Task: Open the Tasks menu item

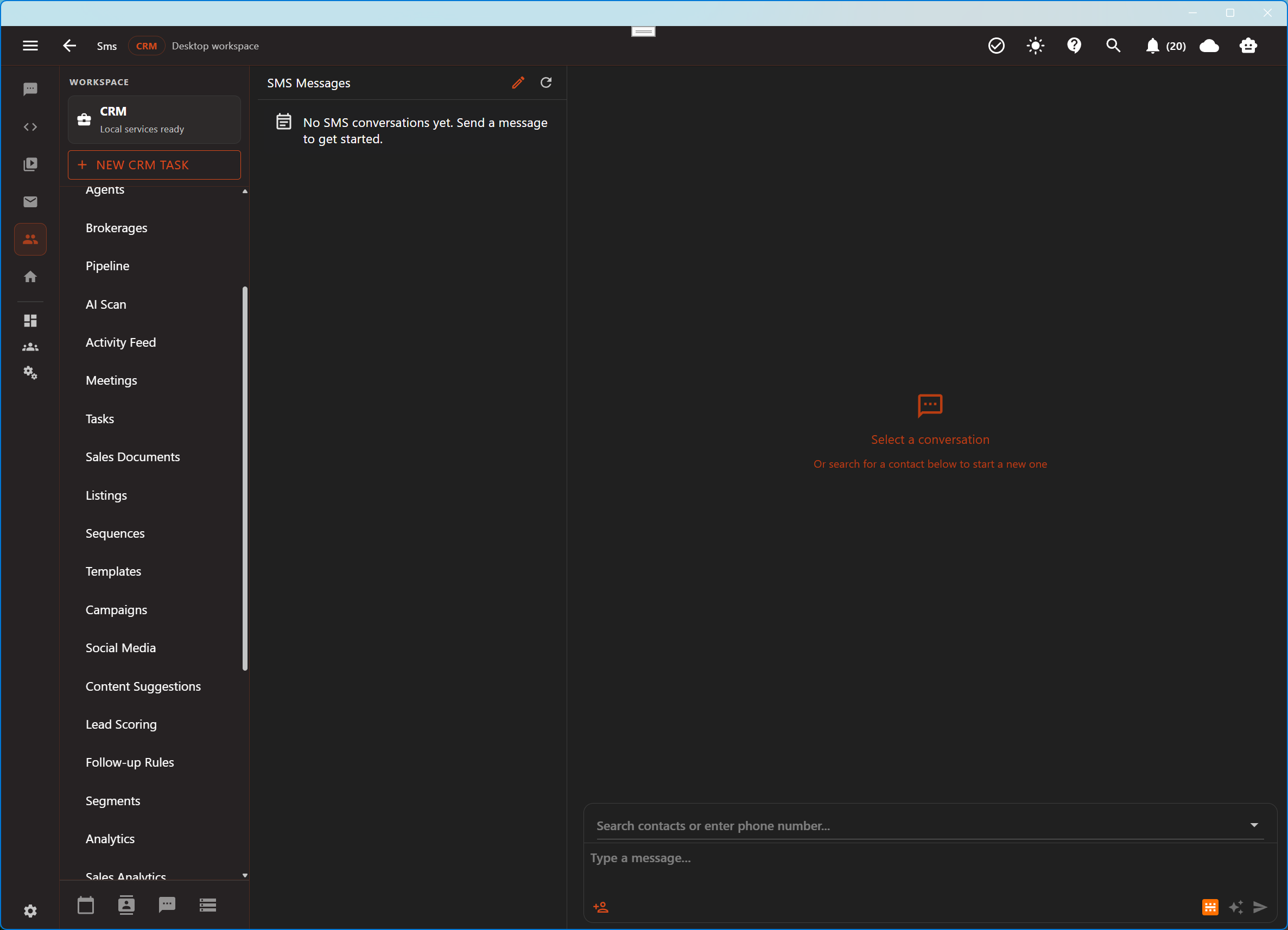Action: click(x=100, y=419)
